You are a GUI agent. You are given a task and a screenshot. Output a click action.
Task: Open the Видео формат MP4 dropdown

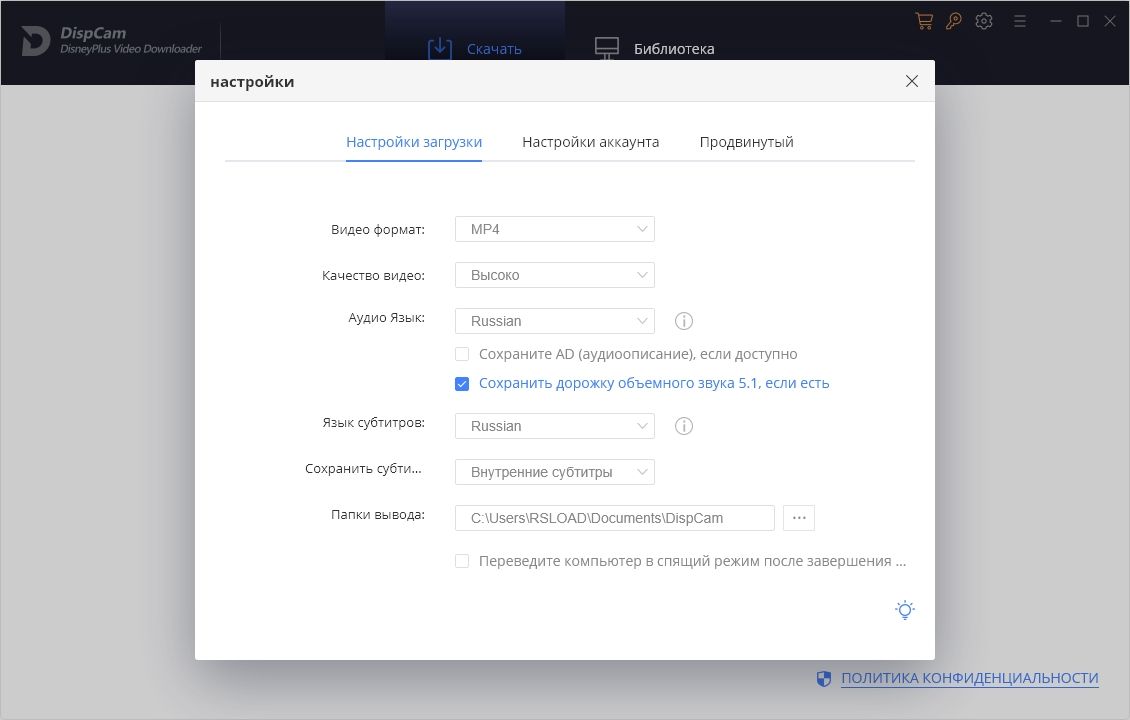coord(554,229)
